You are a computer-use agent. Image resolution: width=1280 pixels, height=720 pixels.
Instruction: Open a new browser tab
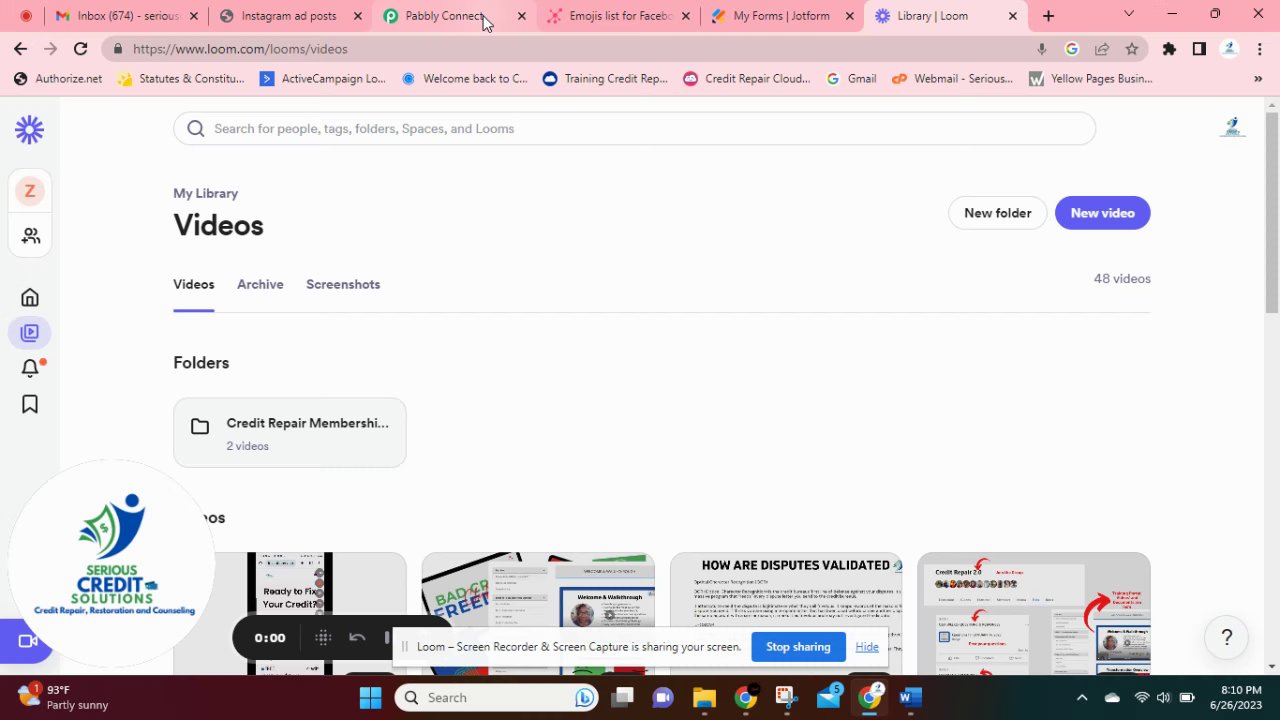point(1048,16)
